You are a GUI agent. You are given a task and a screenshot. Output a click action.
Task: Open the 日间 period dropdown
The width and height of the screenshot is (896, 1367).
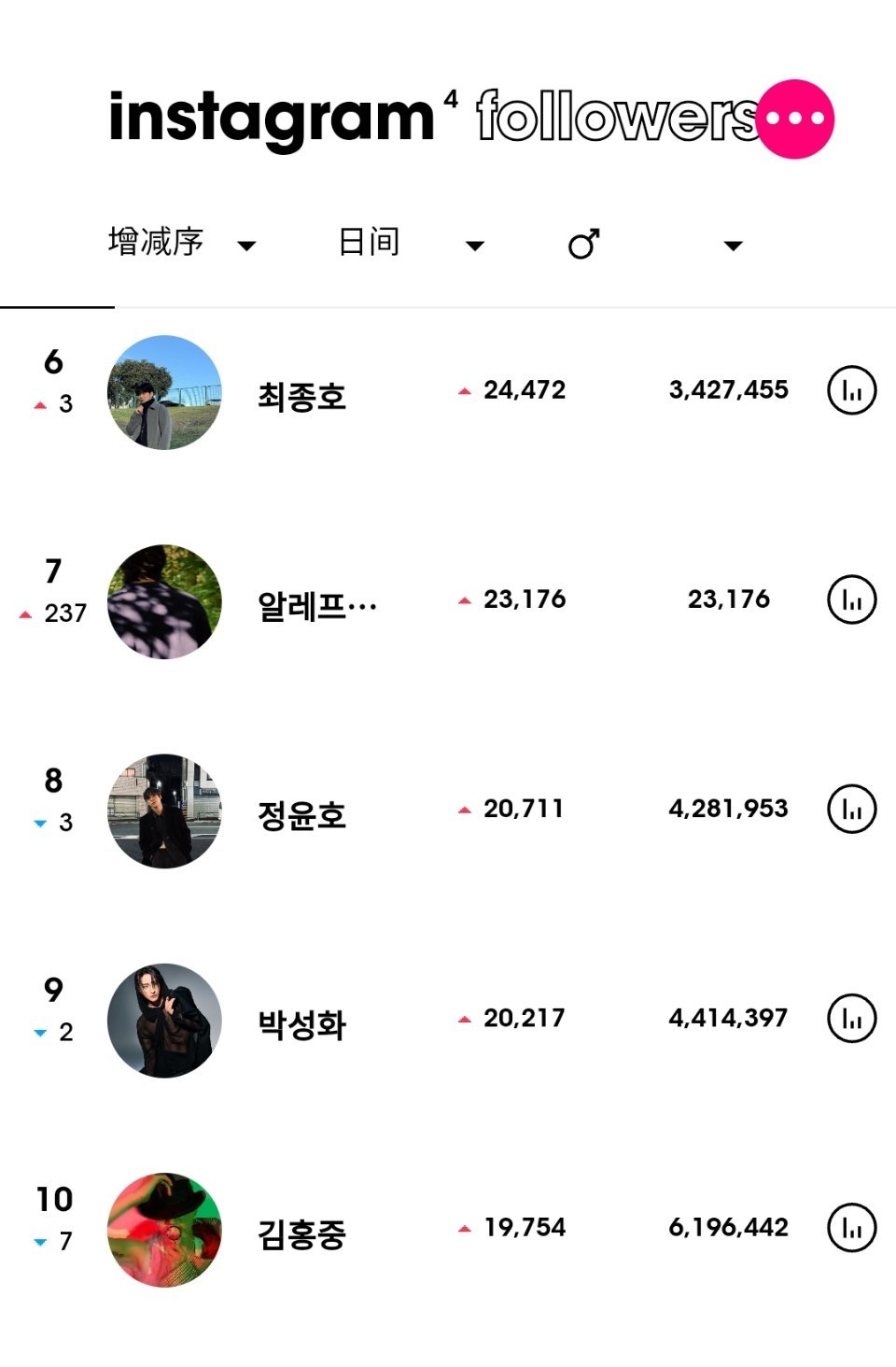[411, 243]
